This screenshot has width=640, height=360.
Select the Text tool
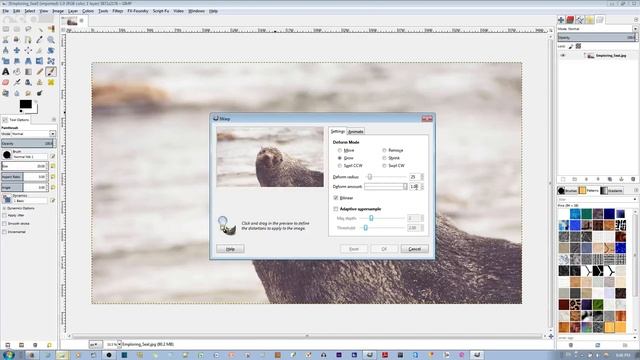click(6, 71)
